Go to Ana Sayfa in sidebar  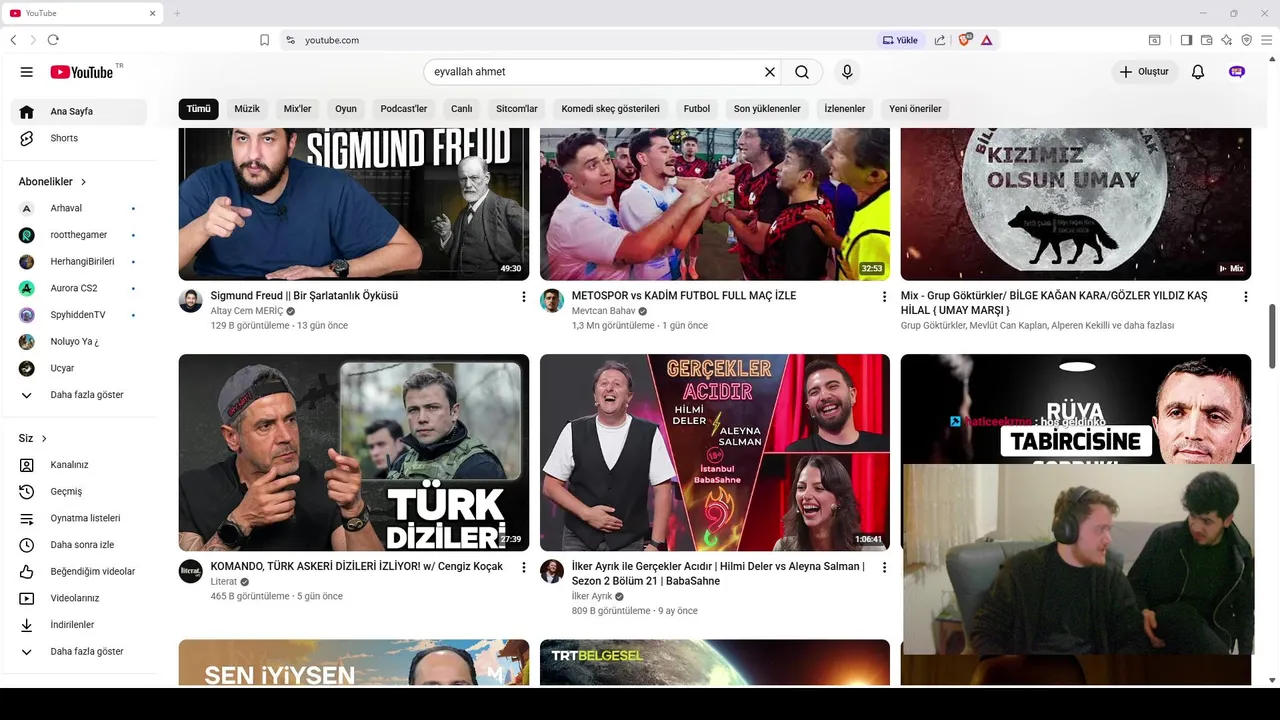coord(79,112)
